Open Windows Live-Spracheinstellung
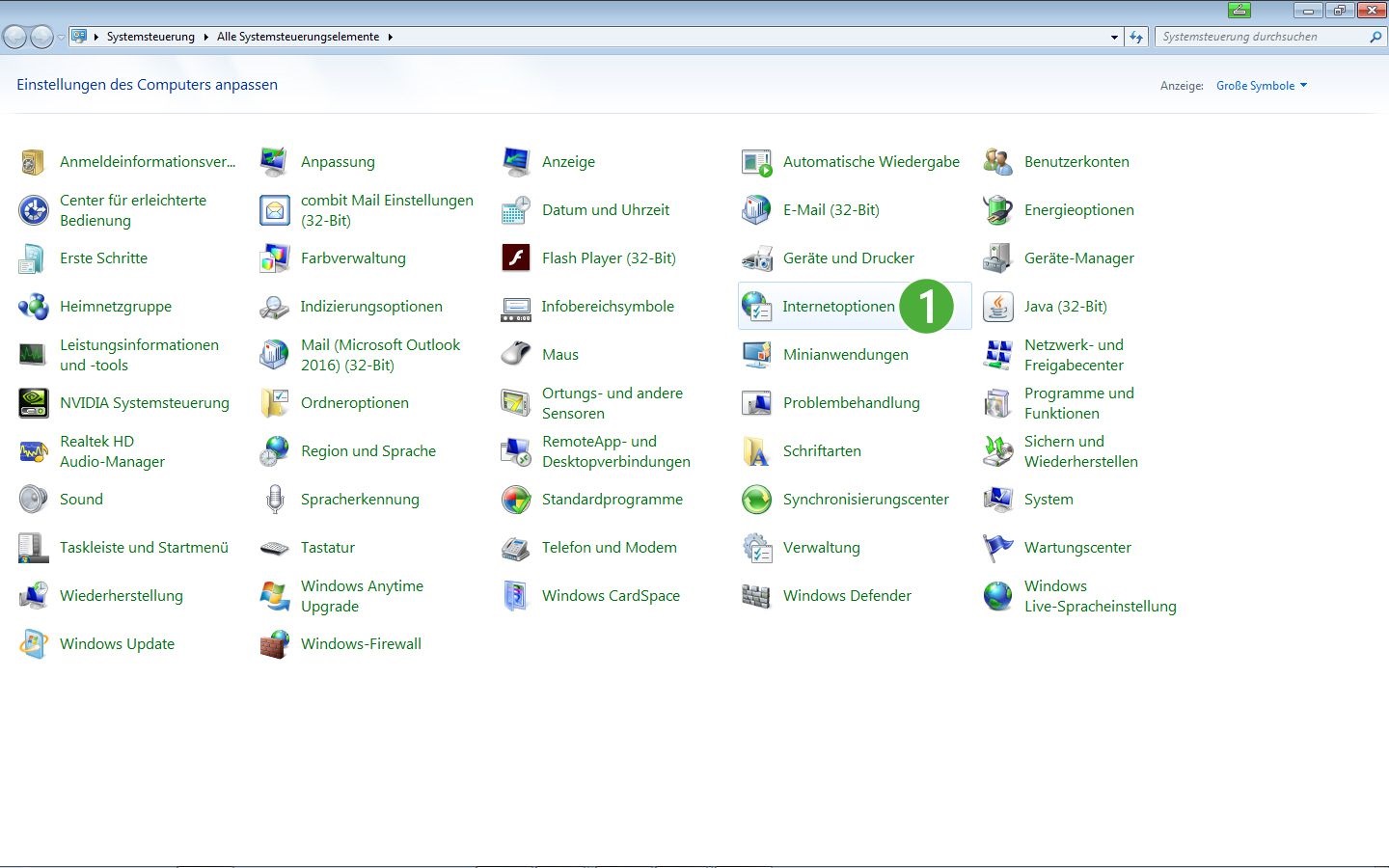 [1100, 596]
